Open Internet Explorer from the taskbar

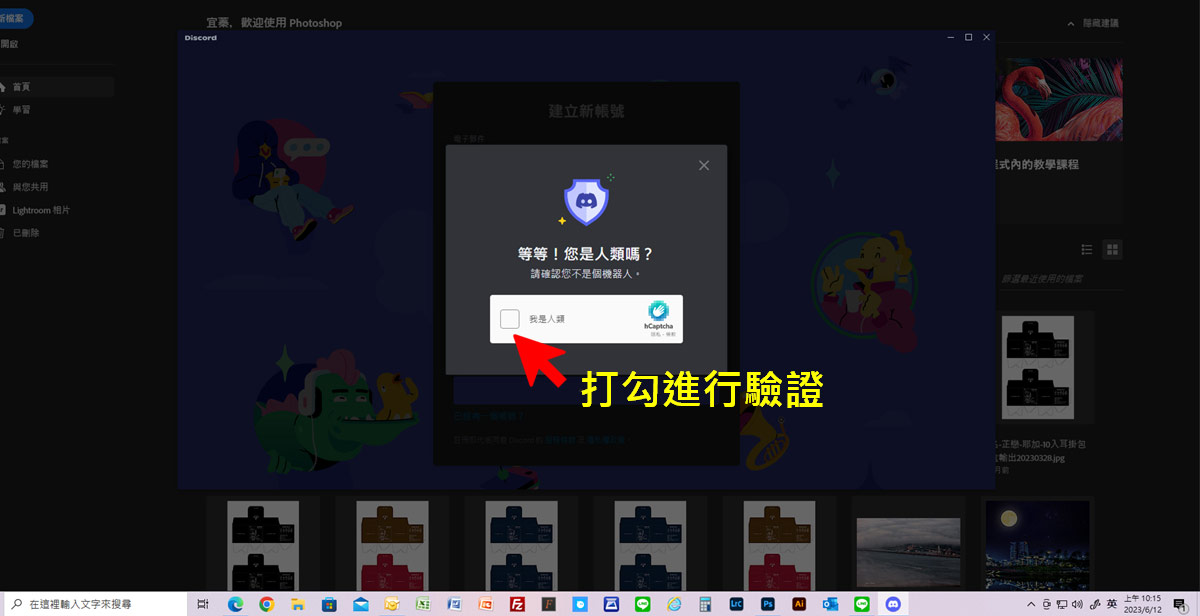(674, 604)
